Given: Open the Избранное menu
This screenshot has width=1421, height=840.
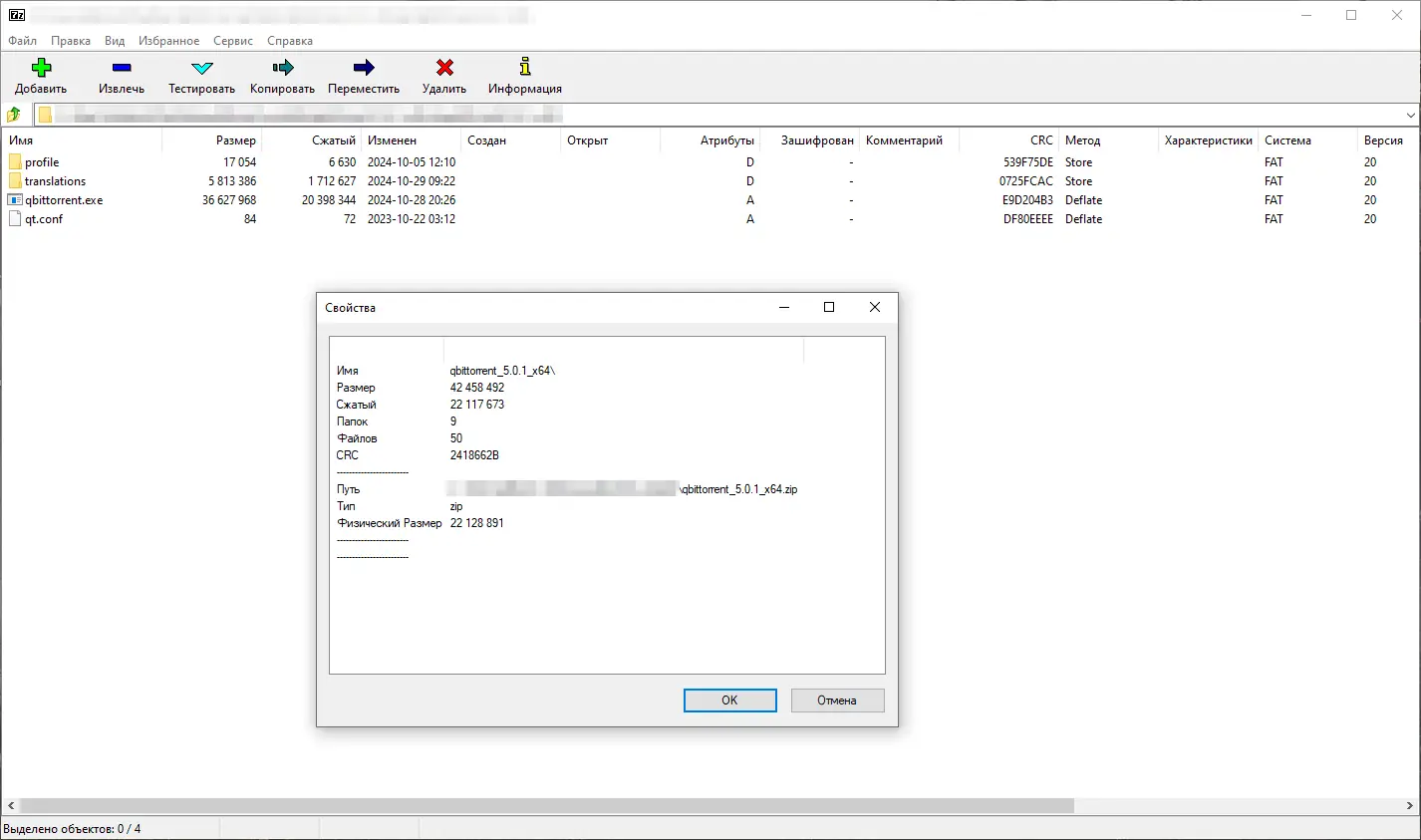Looking at the screenshot, I should 169,41.
